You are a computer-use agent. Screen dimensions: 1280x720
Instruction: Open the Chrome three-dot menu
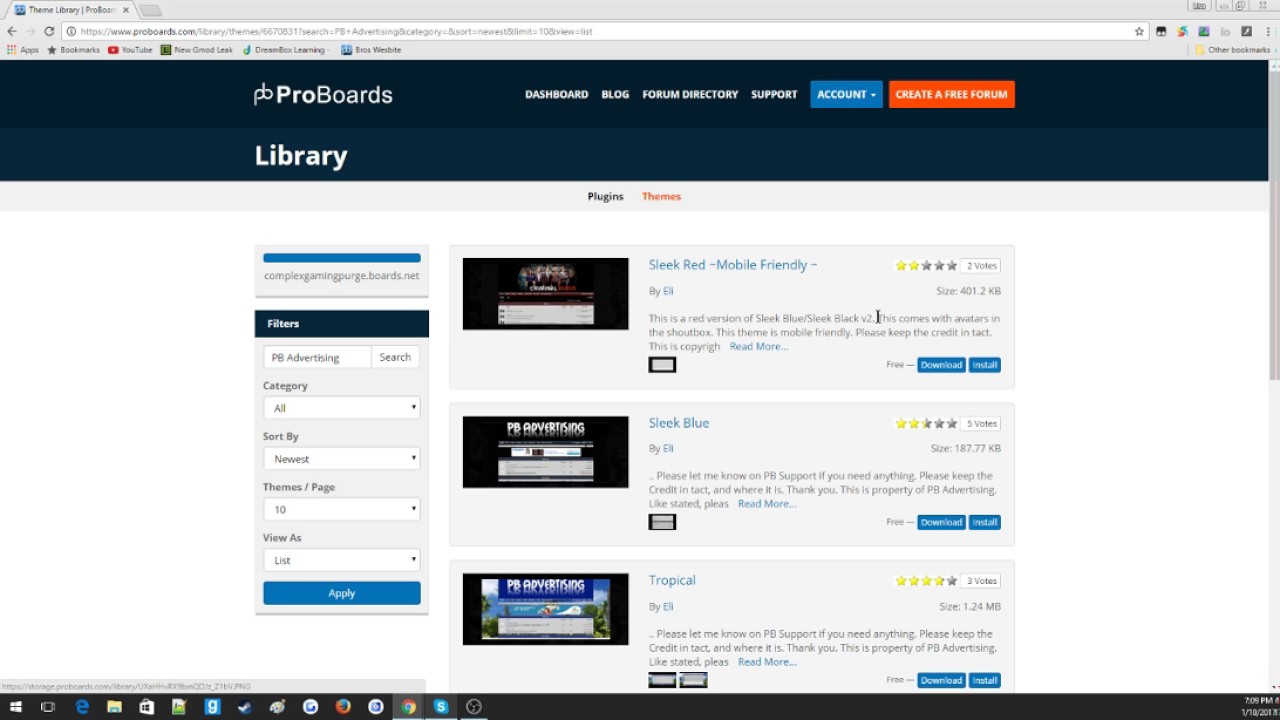[1266, 31]
